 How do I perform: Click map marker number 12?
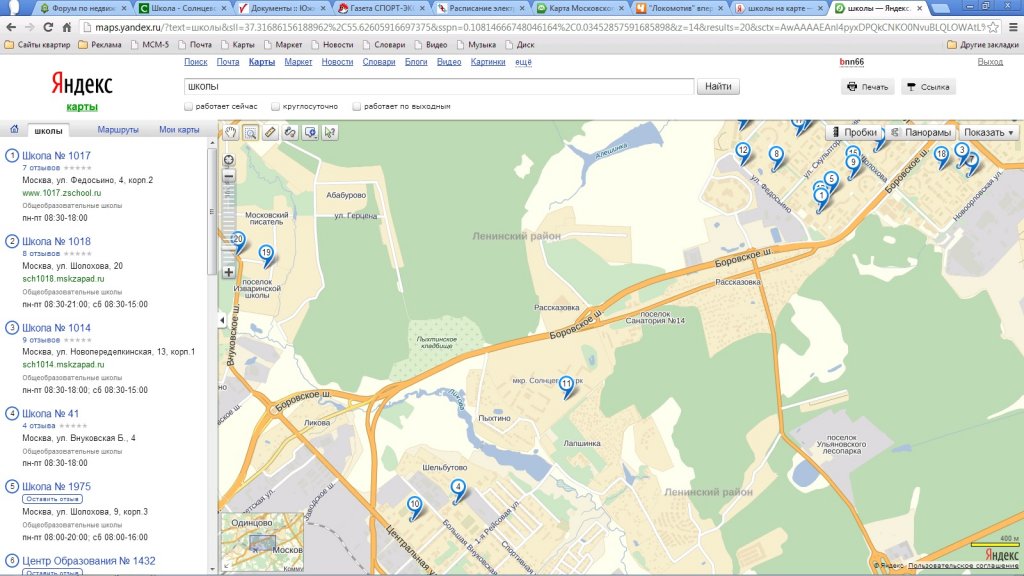tap(743, 153)
